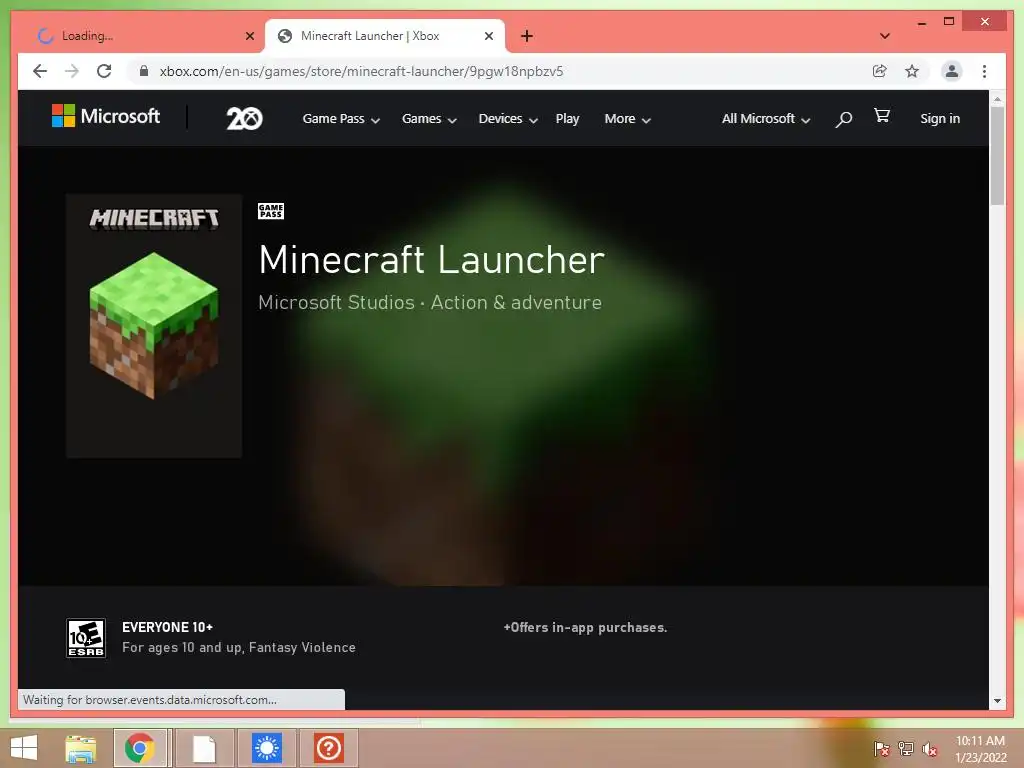The width and height of the screenshot is (1024, 768).
Task: Select the Minecraft Launcher | Xbox tab
Action: (x=385, y=36)
